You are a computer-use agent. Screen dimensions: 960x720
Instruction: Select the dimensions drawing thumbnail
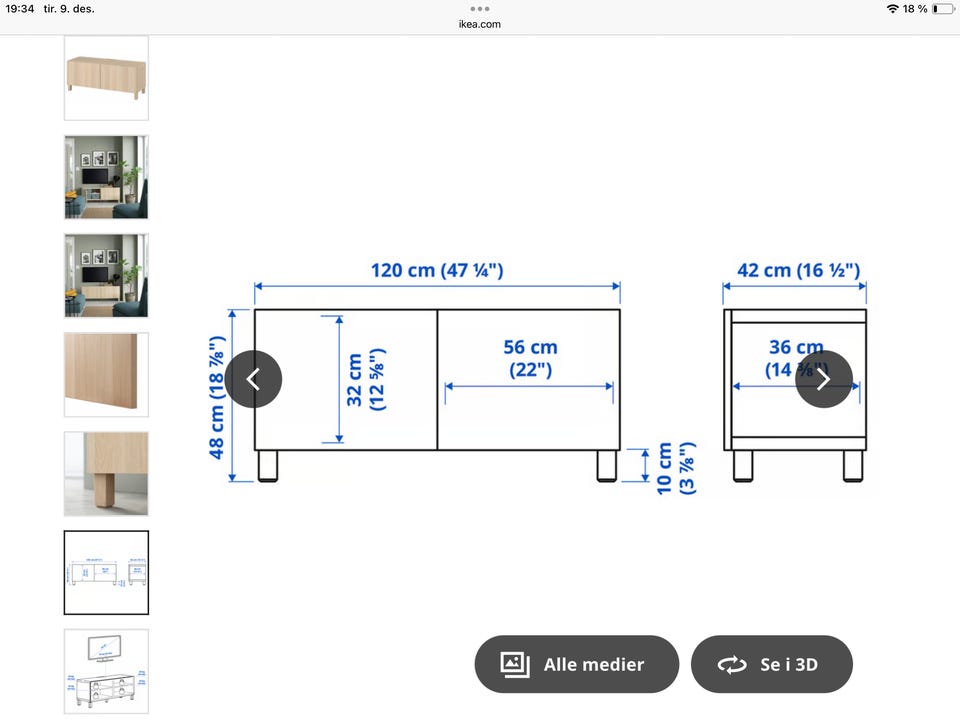point(107,572)
